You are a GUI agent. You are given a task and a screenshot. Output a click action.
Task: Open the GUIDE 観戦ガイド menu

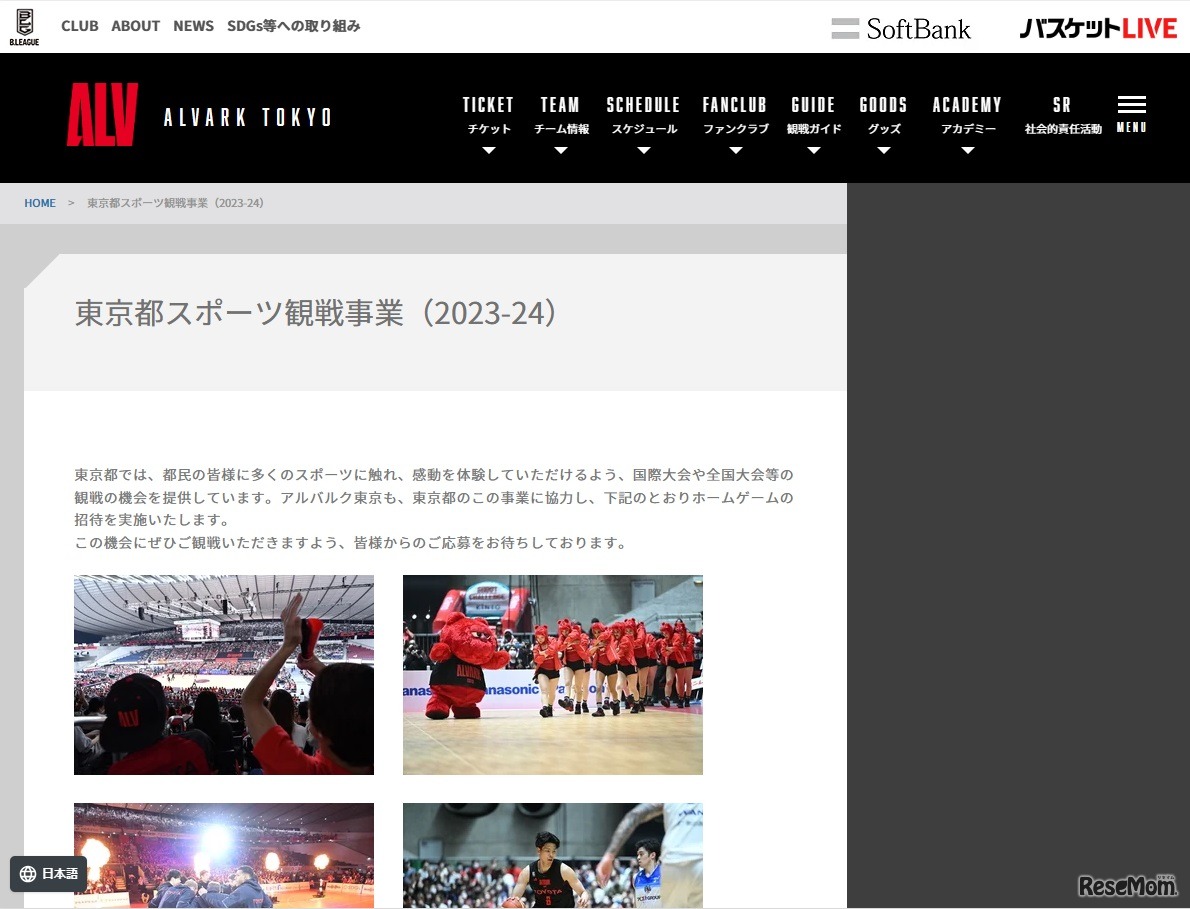tap(813, 115)
